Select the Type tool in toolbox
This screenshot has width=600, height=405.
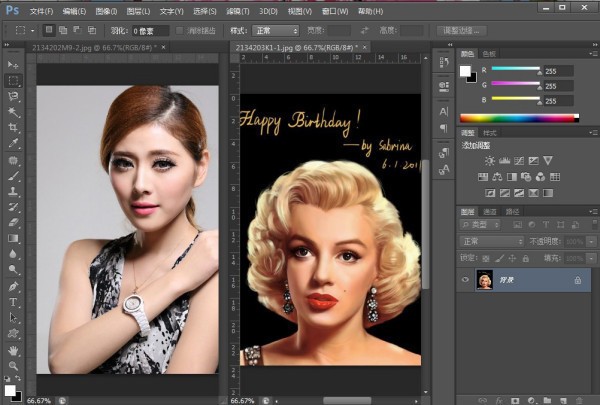(x=13, y=302)
